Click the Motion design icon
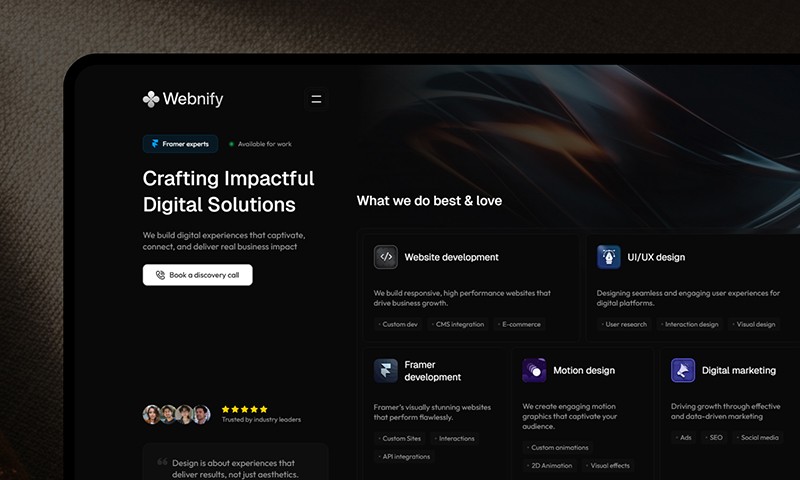 tap(534, 370)
